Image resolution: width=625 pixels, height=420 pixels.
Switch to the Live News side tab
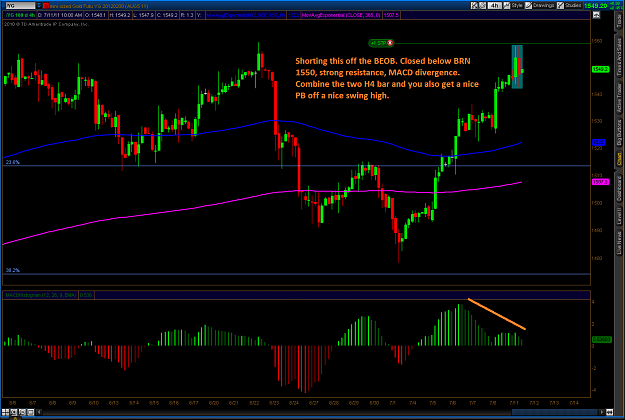(x=619, y=243)
